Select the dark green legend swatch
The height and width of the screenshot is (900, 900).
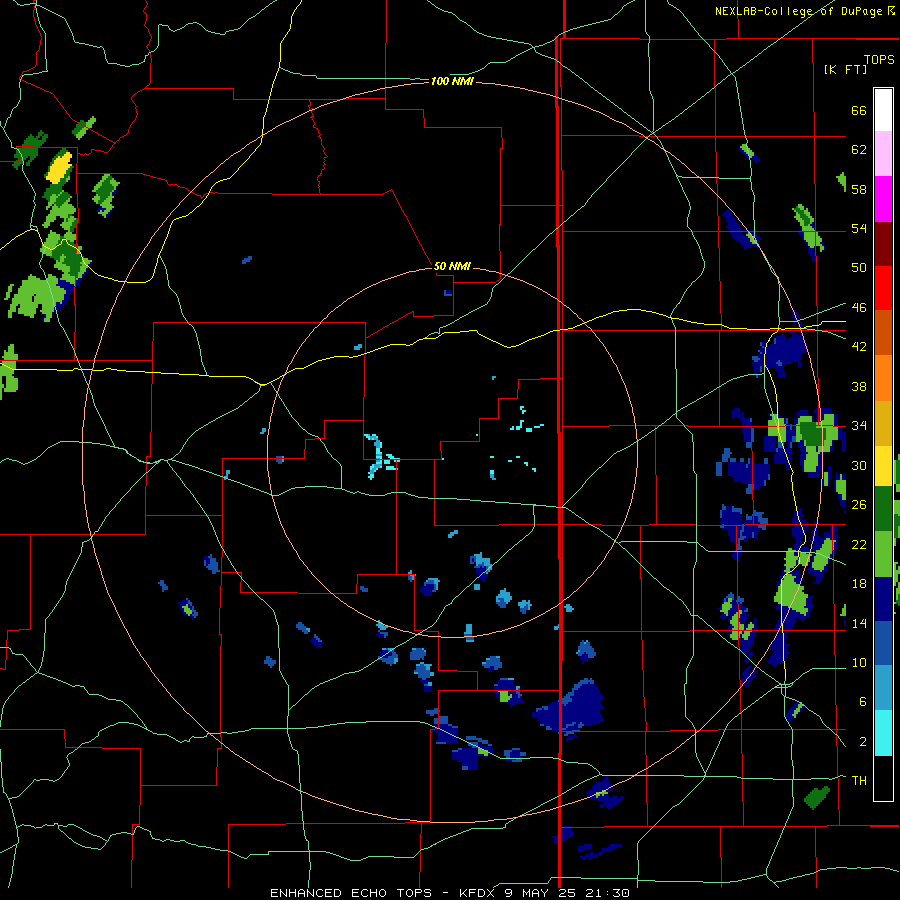883,509
